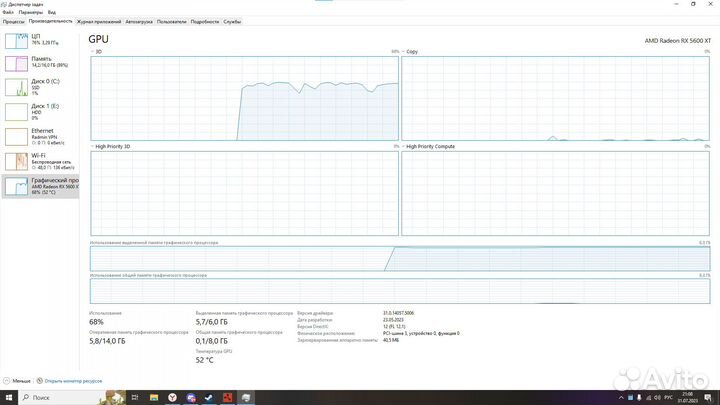
Task: Open Диск 1 (E:) HDD graph
Action: [x=40, y=112]
